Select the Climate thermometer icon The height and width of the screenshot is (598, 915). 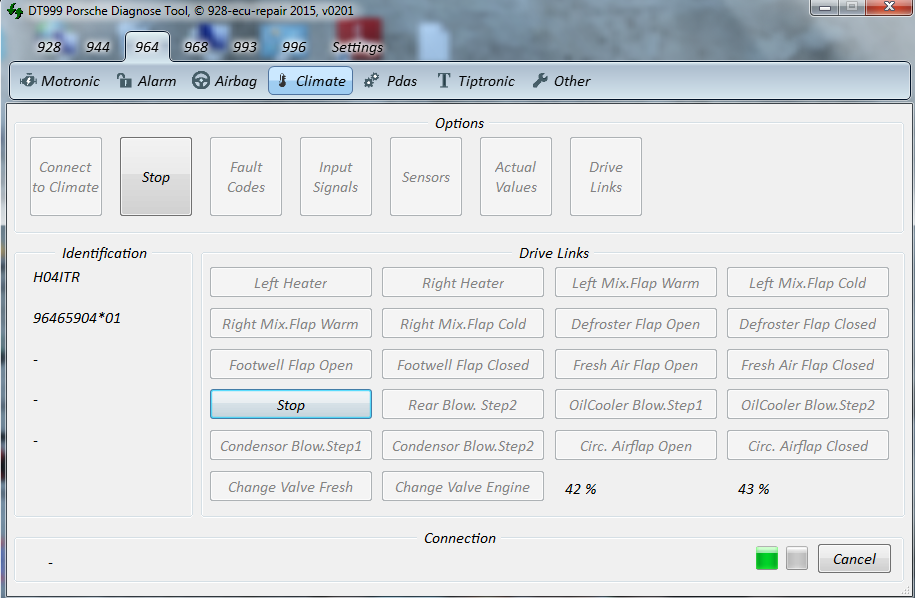[281, 81]
